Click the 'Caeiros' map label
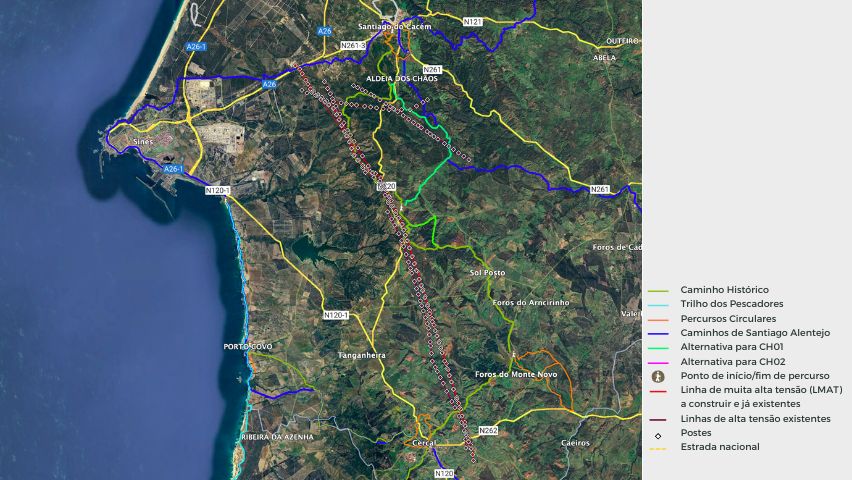The width and height of the screenshot is (852, 480). [x=575, y=443]
